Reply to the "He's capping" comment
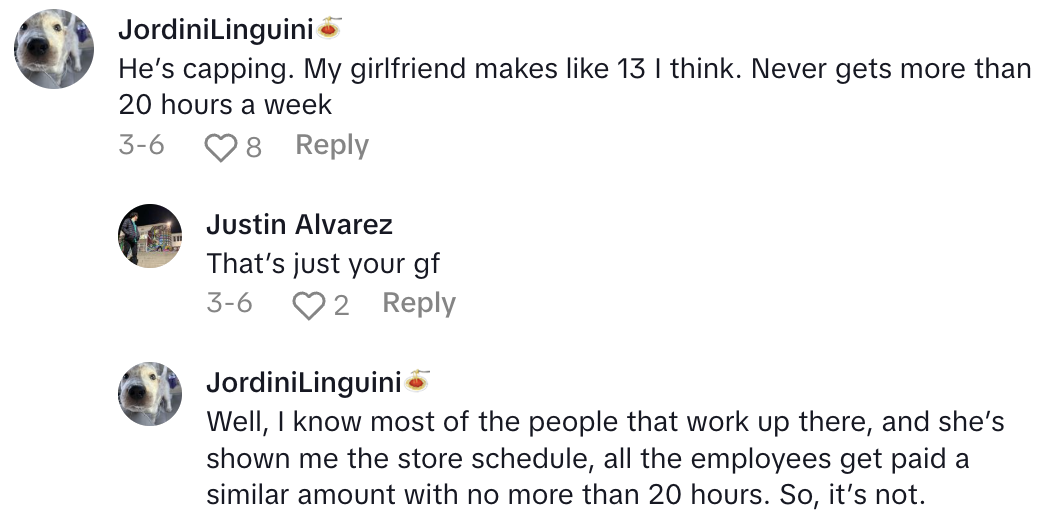Screen dimensions: 1056x520 [332, 146]
